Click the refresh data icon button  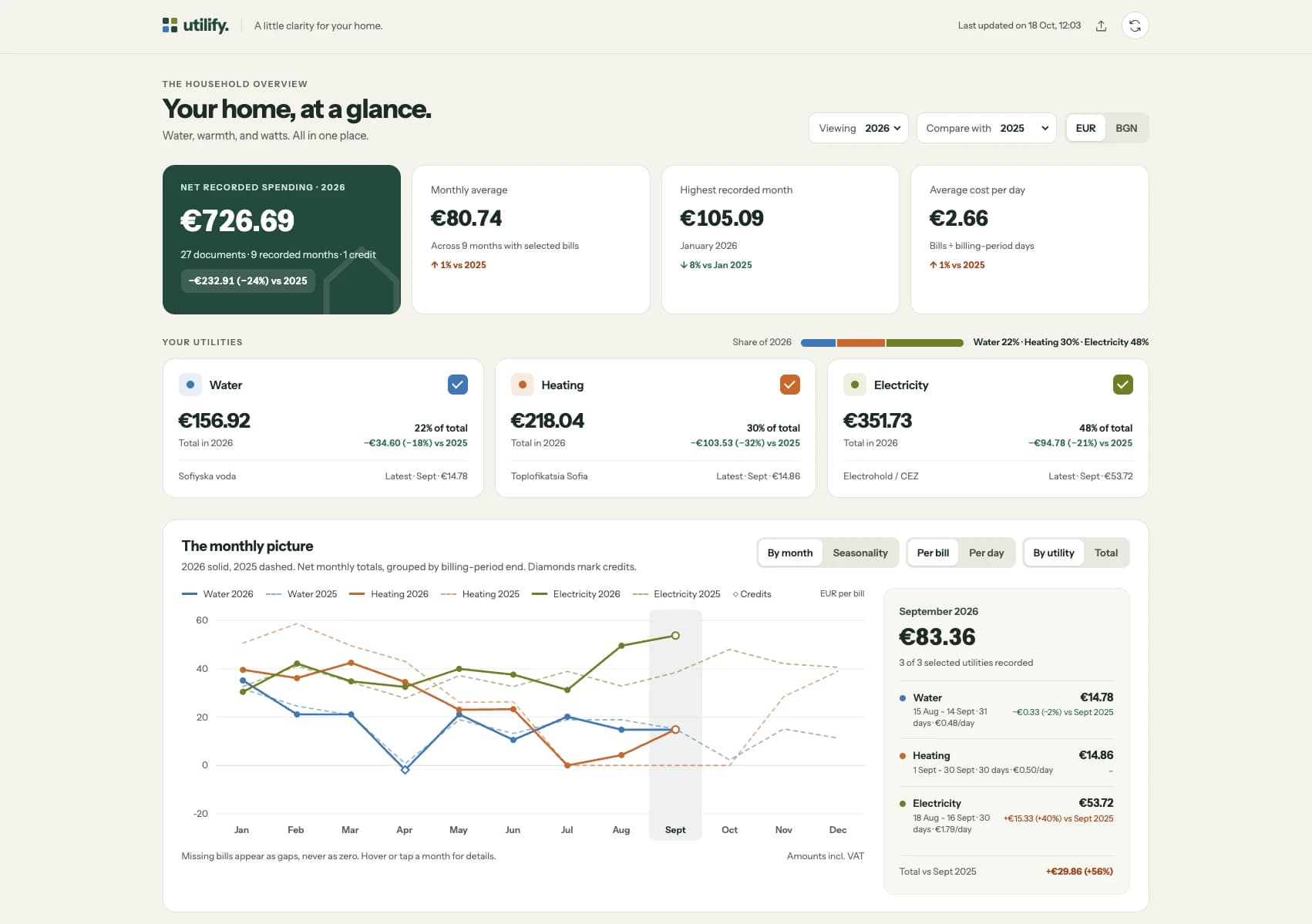pyautogui.click(x=1135, y=25)
